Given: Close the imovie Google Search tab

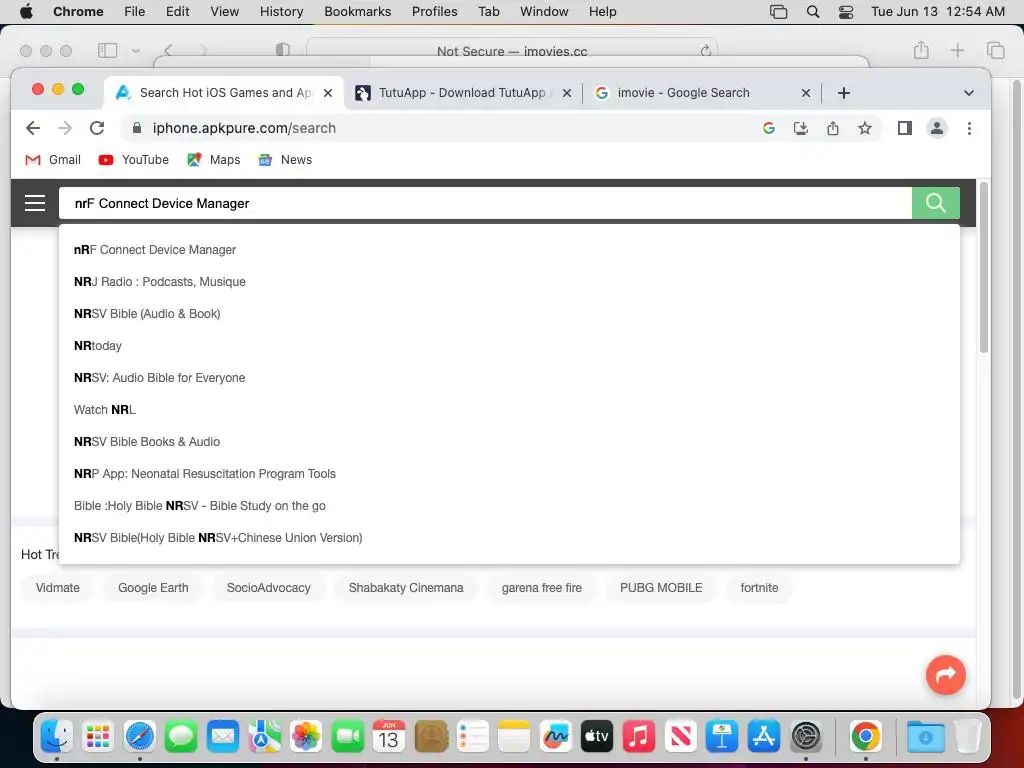Looking at the screenshot, I should tap(806, 93).
